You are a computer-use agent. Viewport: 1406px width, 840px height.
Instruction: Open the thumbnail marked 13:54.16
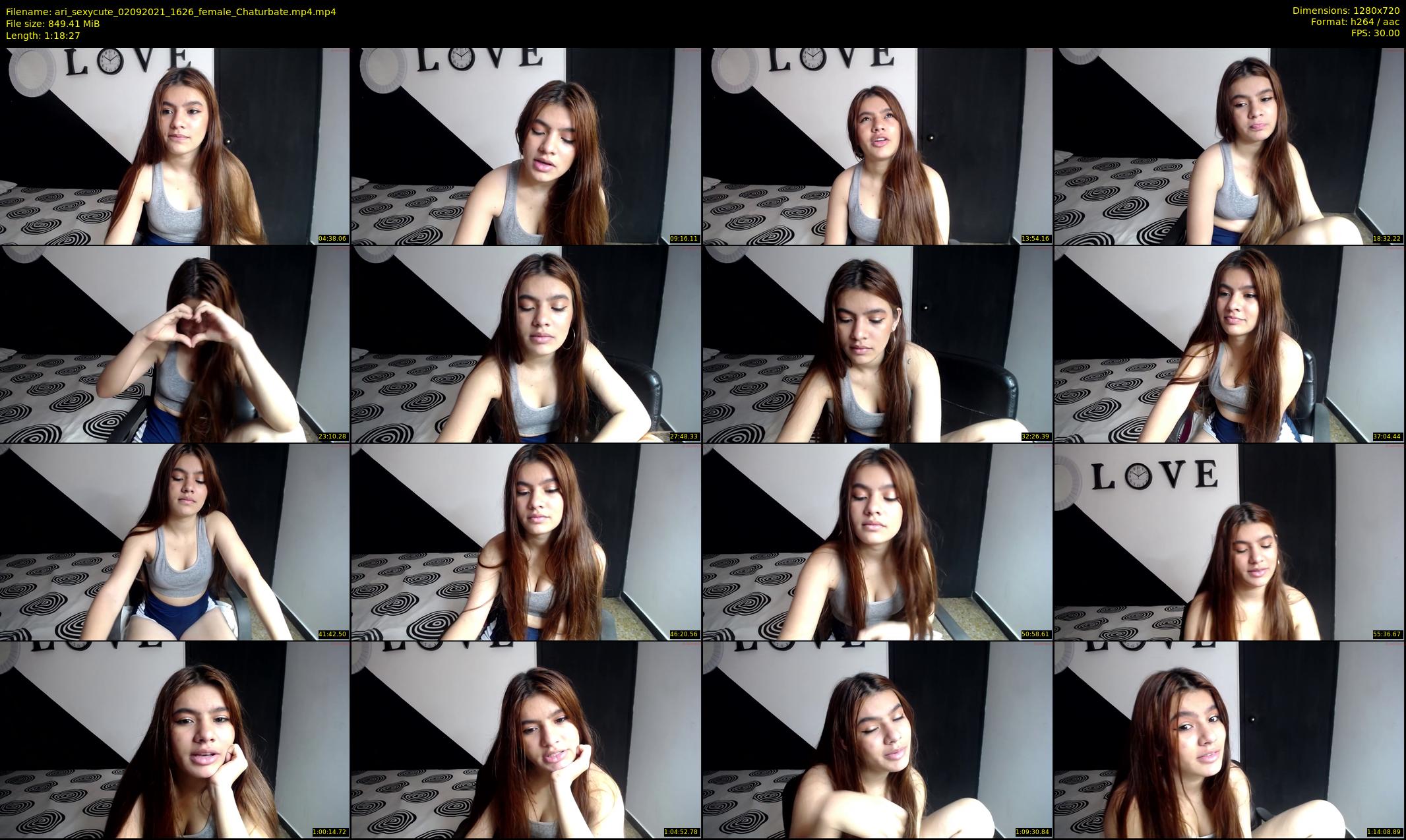[877, 146]
